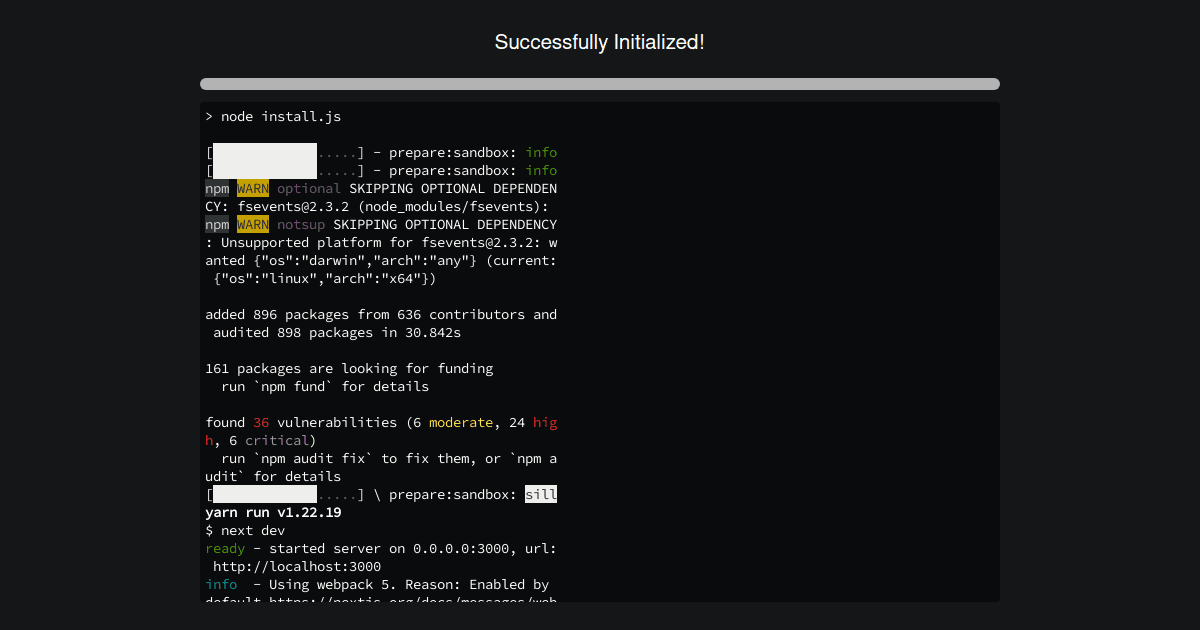Click the 'wanted {"os":"darwin"' platform line

coord(381,261)
